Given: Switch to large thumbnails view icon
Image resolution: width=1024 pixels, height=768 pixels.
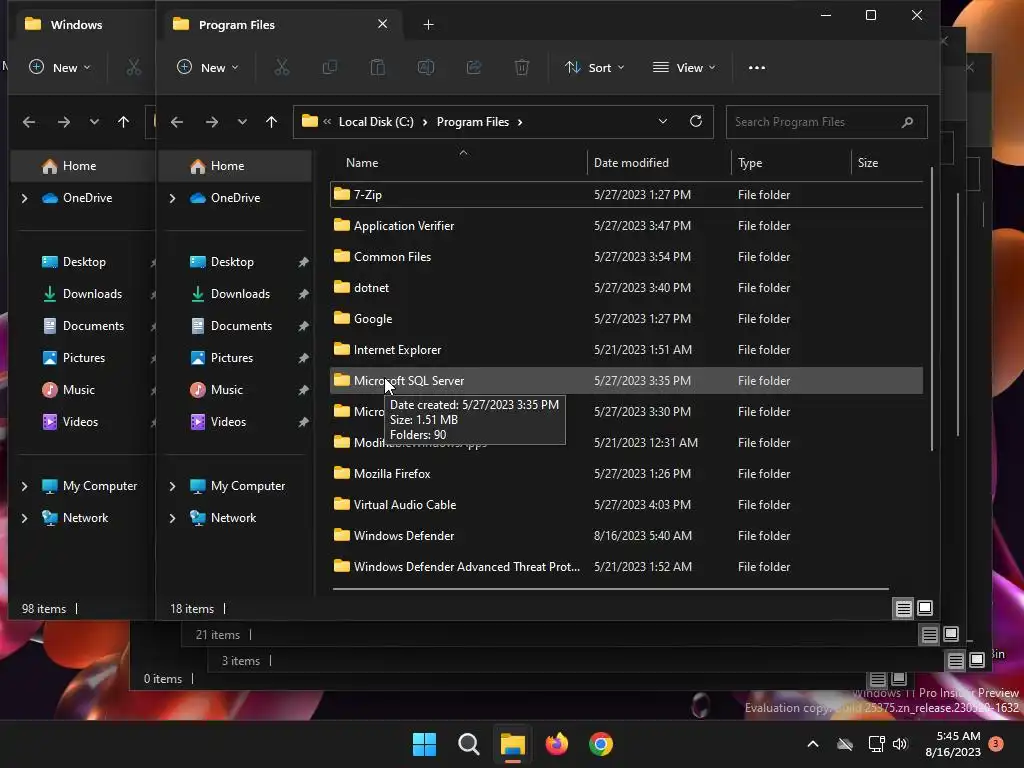Looking at the screenshot, I should click(x=925, y=608).
